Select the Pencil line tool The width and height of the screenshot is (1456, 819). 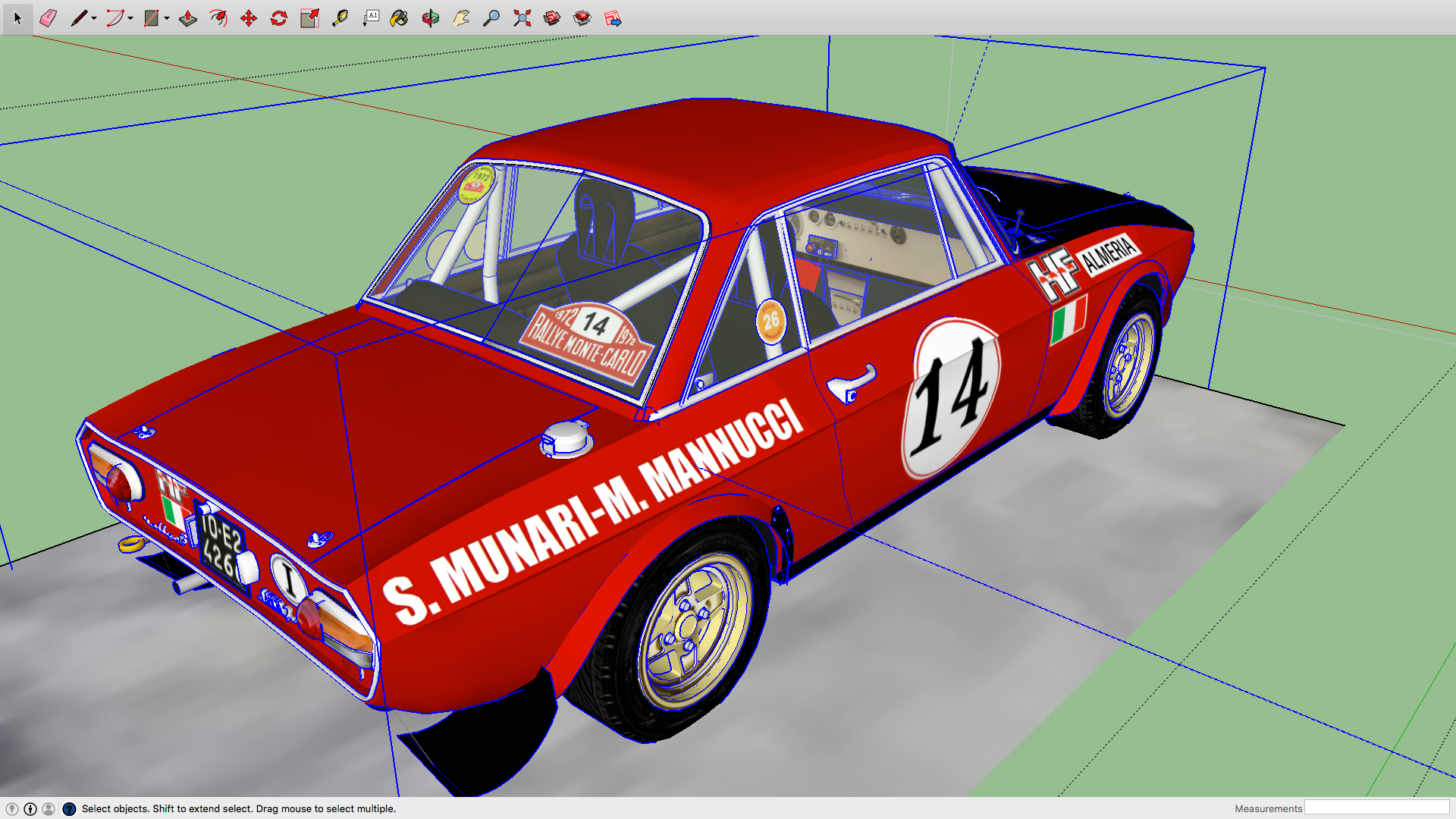pos(78,18)
